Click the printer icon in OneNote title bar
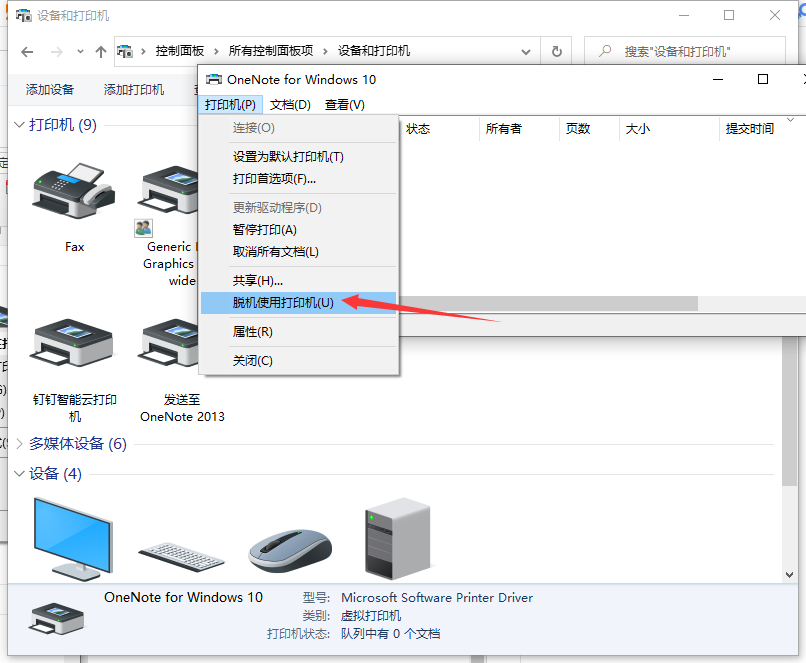 [213, 80]
